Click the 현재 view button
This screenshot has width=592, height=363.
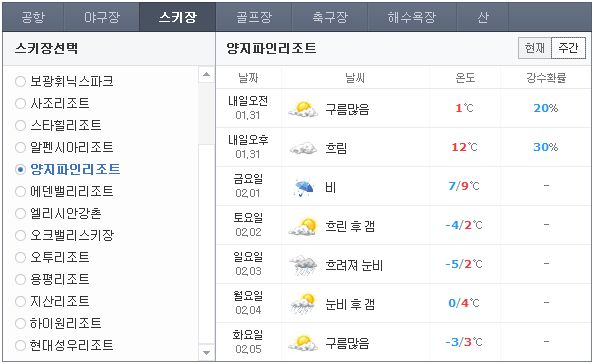click(535, 48)
